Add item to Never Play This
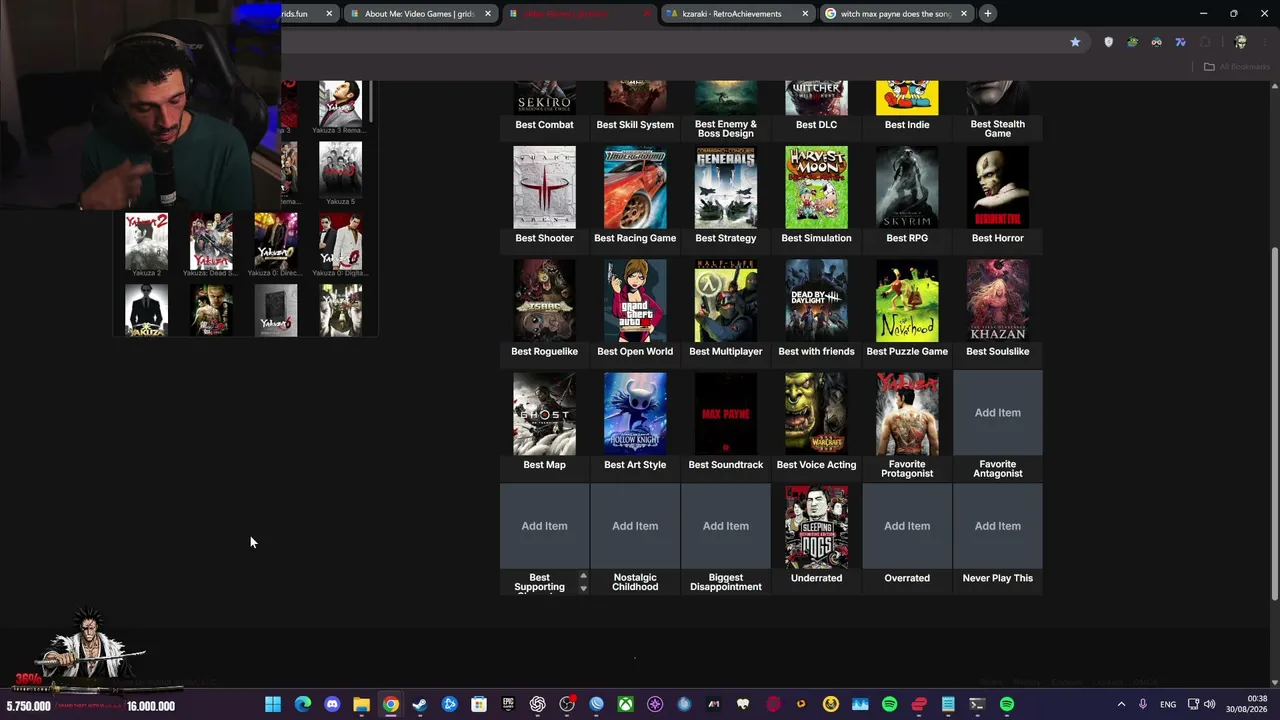This screenshot has width=1280, height=720. pos(998,526)
